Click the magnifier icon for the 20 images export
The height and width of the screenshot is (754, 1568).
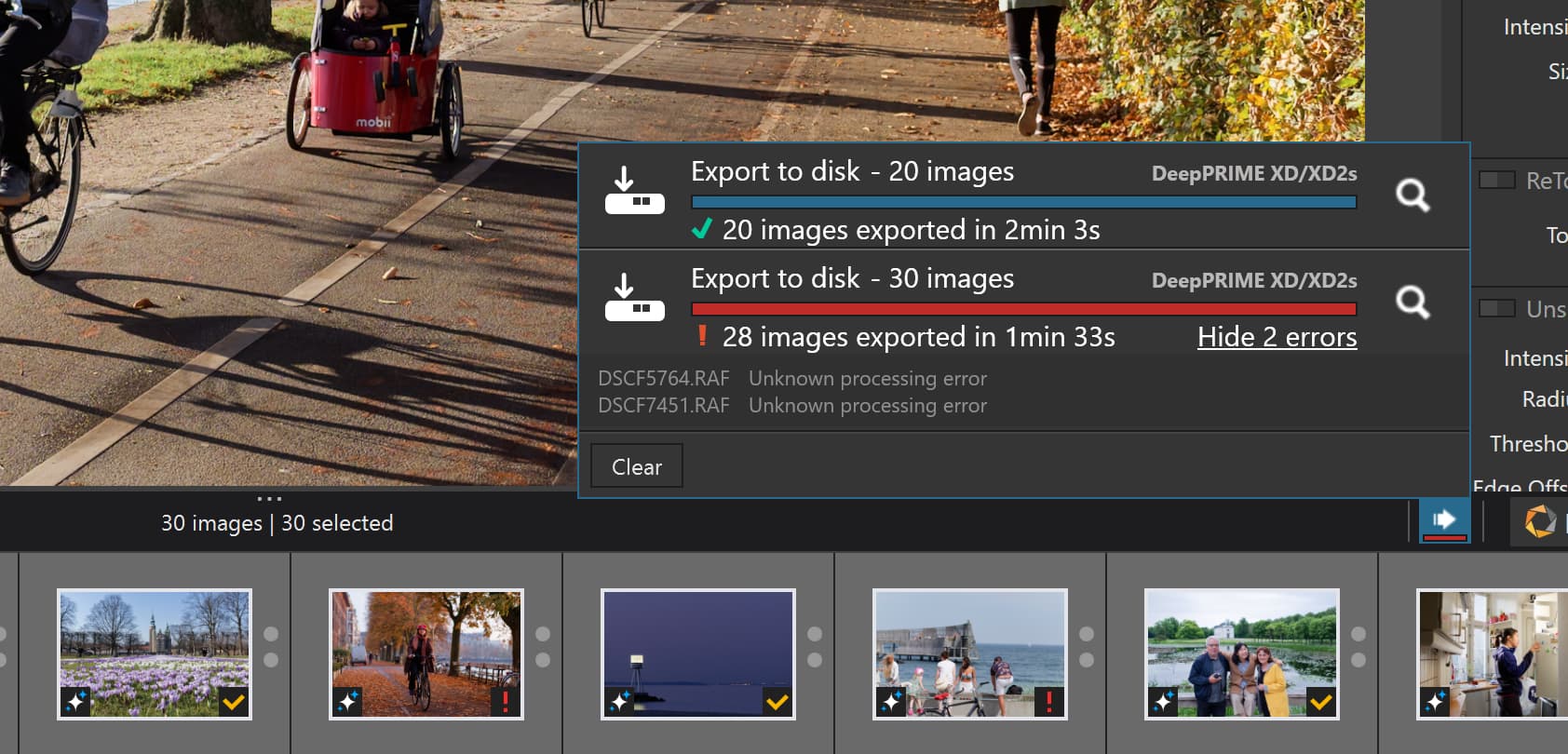coord(1412,195)
